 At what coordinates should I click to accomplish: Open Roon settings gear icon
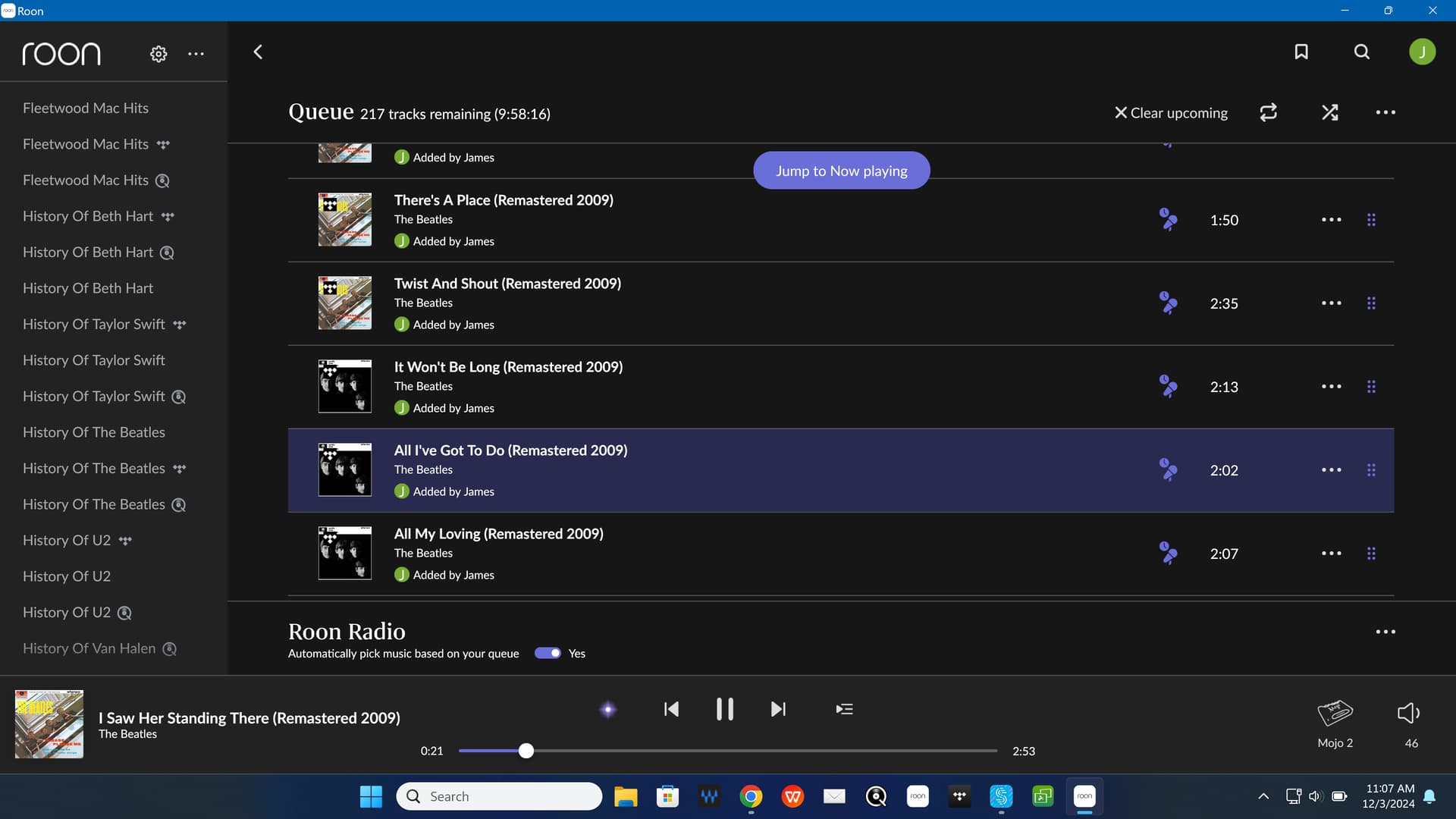tap(158, 54)
